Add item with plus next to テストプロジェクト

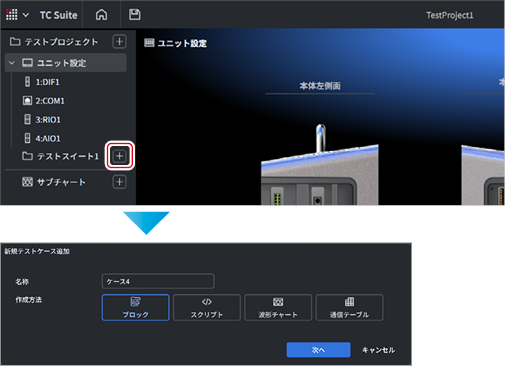click(x=119, y=42)
